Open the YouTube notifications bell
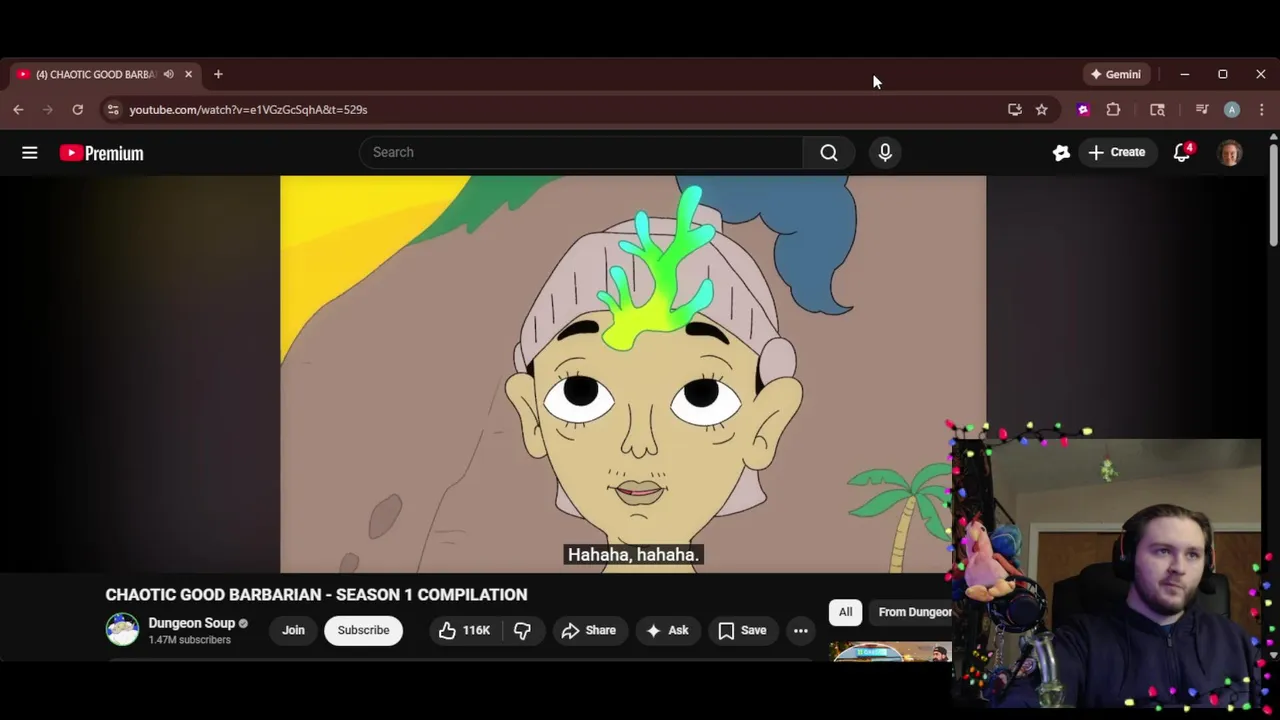Screen dimensions: 1280x720 1182,152
